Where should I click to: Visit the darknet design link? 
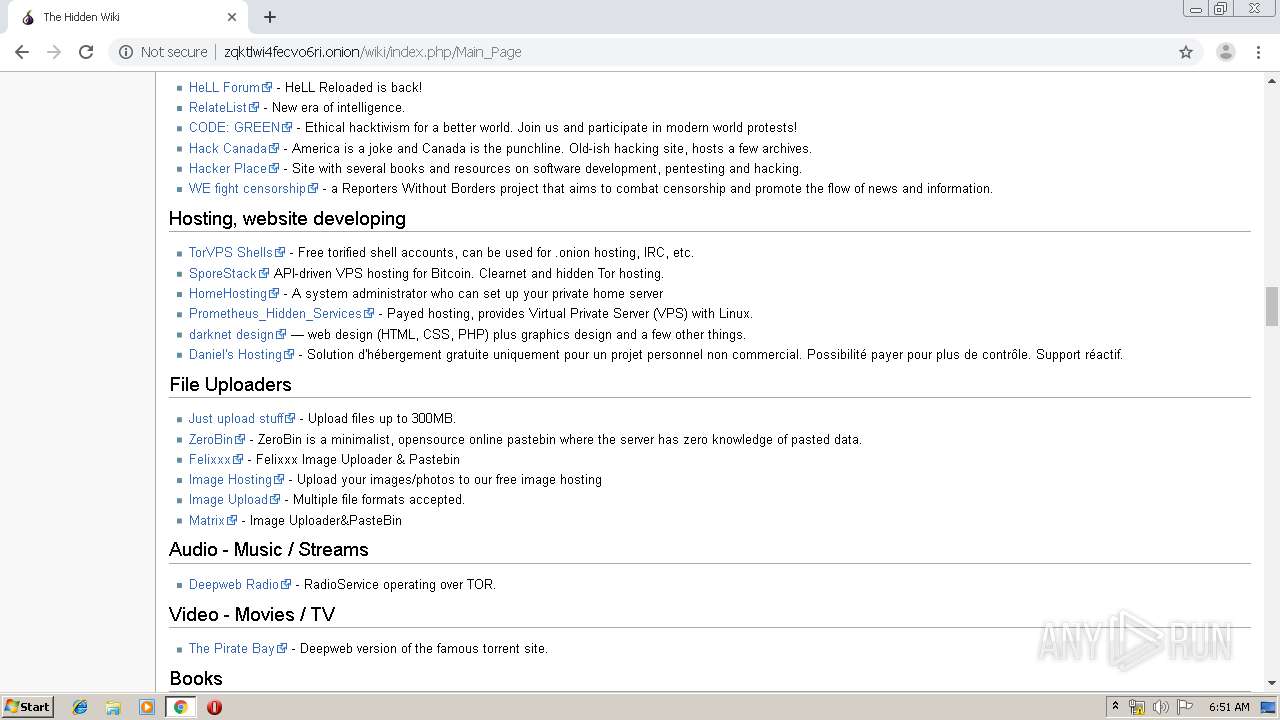(x=231, y=334)
